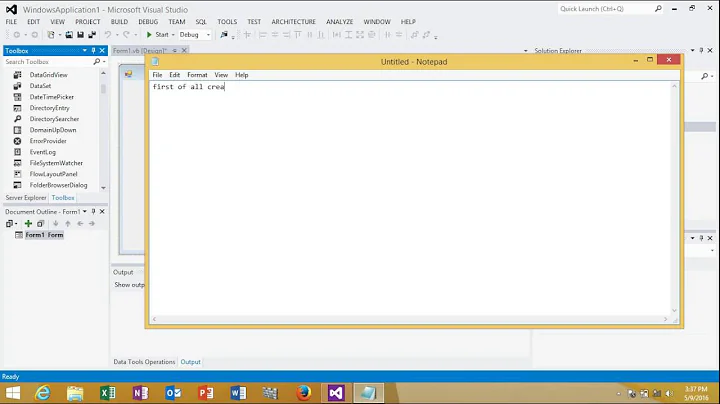Click the move up arrow in Document Outline
Viewport: 720px width, 404px height.
pos(68,224)
